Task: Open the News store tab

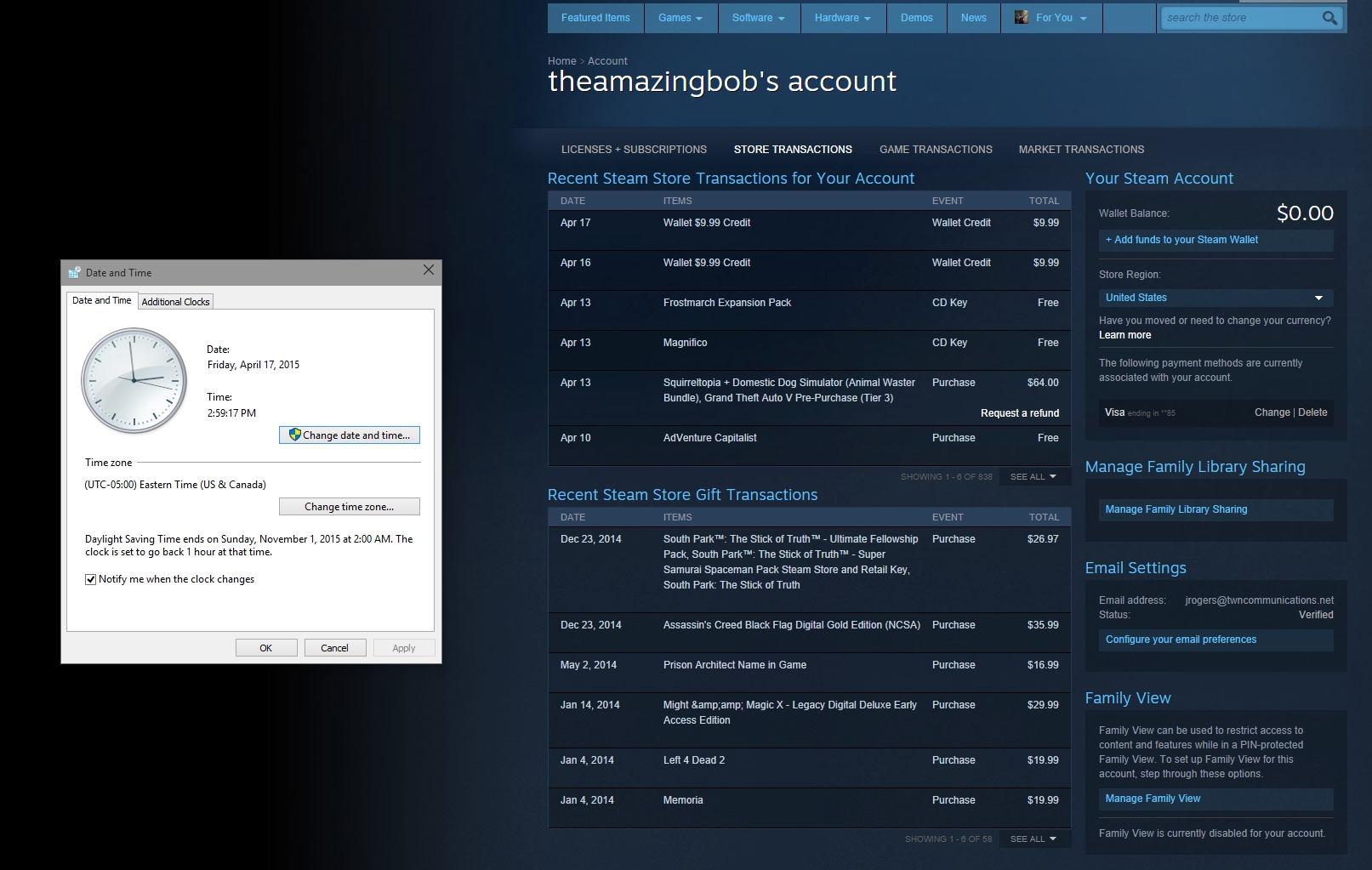Action: click(x=974, y=18)
